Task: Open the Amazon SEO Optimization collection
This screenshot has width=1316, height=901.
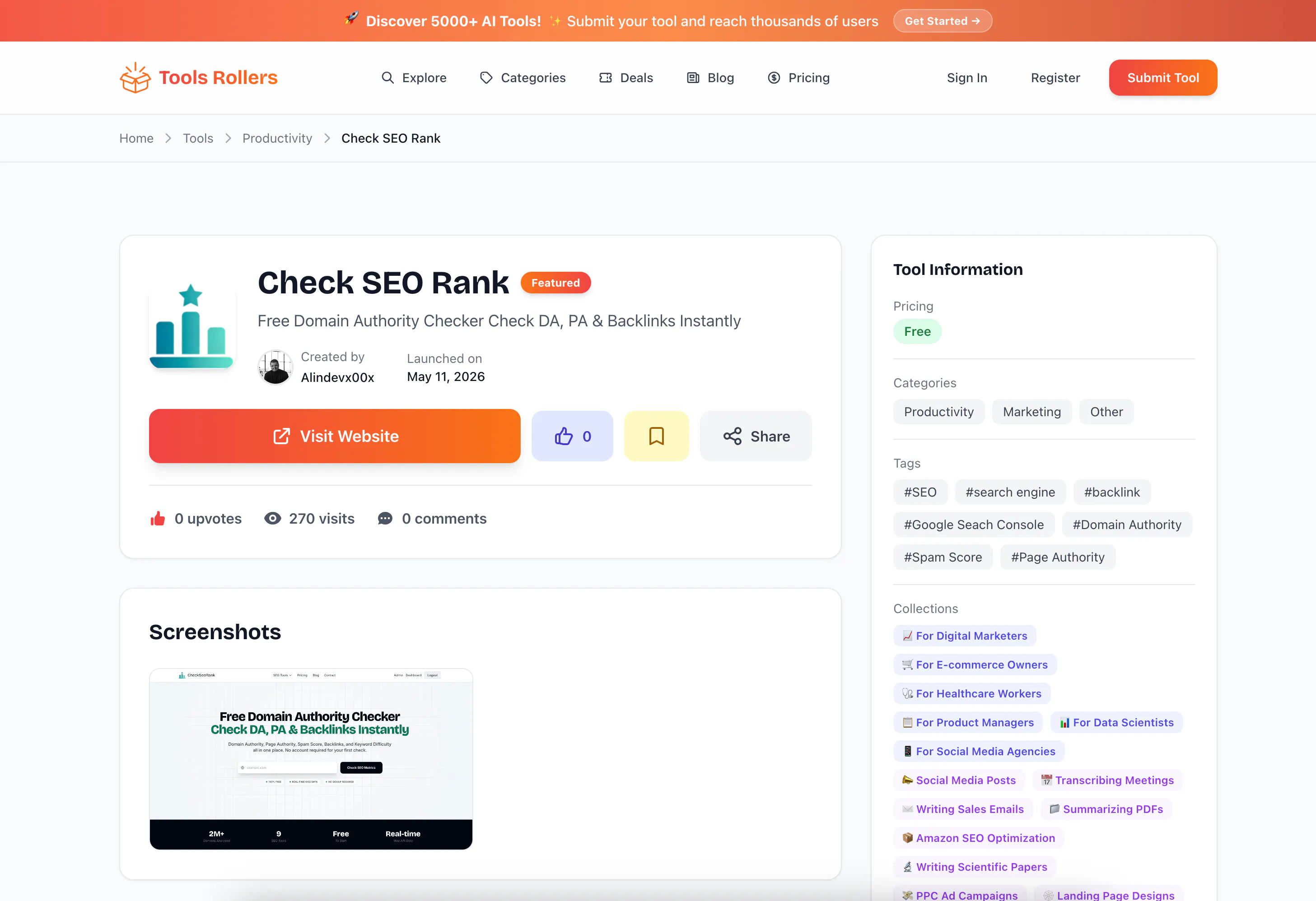Action: (x=979, y=838)
